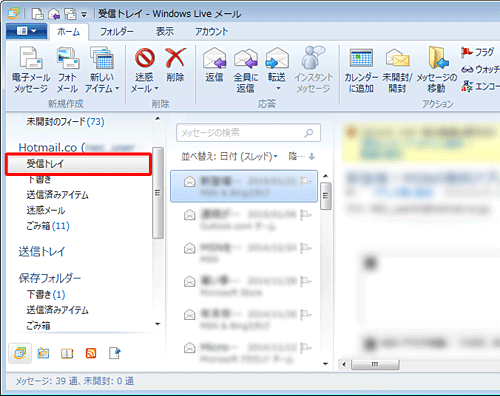Click the メッセージの検索 search field
Viewport: 500px width, 396px height.
pos(248,133)
